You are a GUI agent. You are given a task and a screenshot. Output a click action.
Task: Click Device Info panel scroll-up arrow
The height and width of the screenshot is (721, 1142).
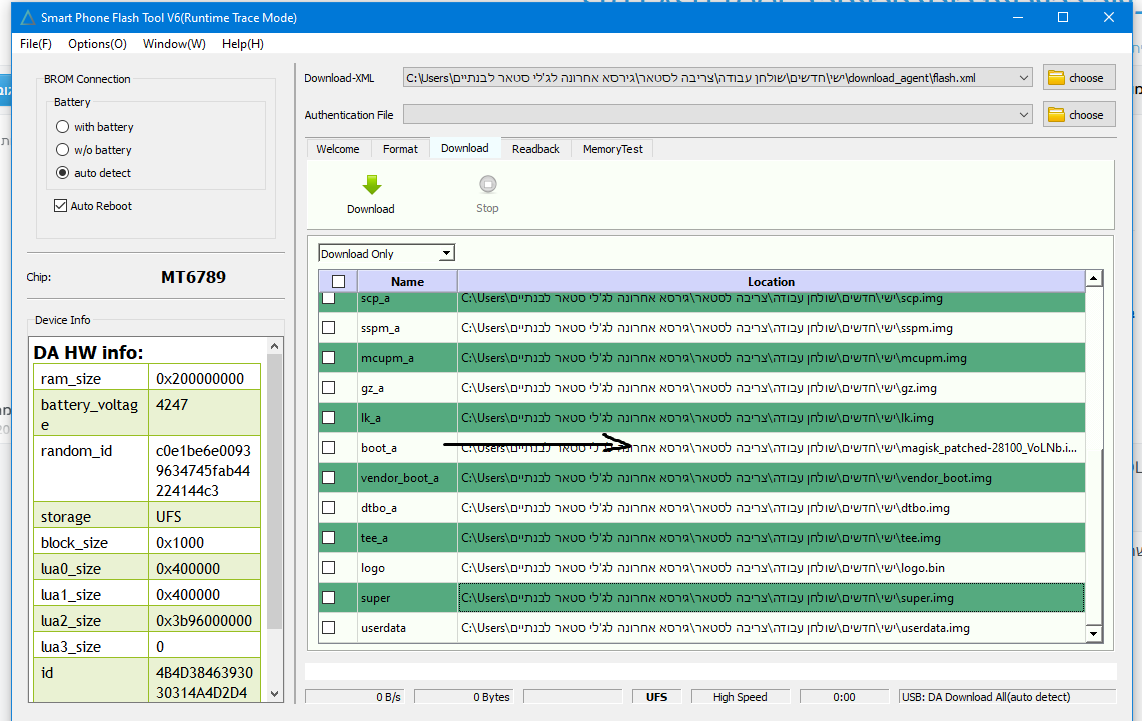[274, 347]
